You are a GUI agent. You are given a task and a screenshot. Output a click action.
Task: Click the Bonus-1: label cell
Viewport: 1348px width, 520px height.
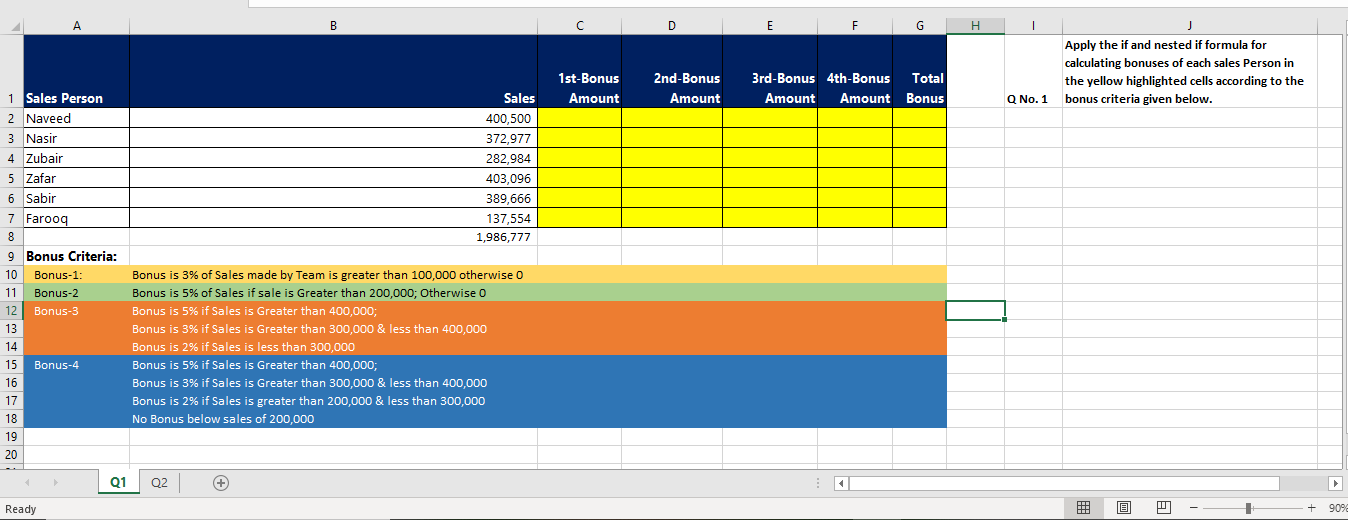coord(76,274)
